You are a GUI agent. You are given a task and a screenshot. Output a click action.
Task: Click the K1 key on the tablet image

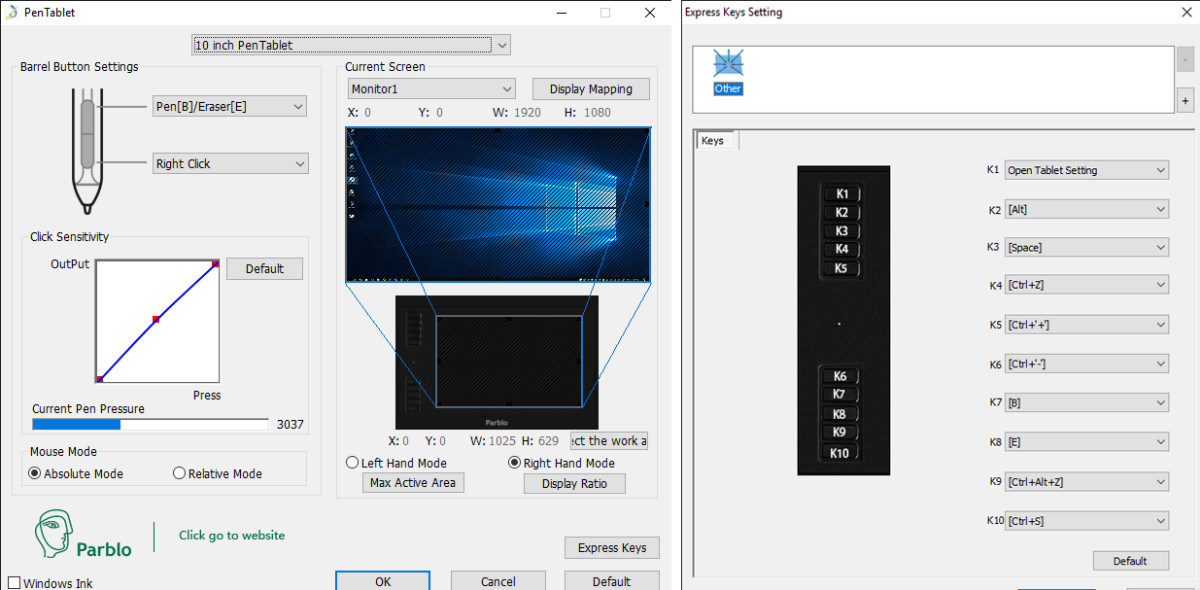(841, 194)
